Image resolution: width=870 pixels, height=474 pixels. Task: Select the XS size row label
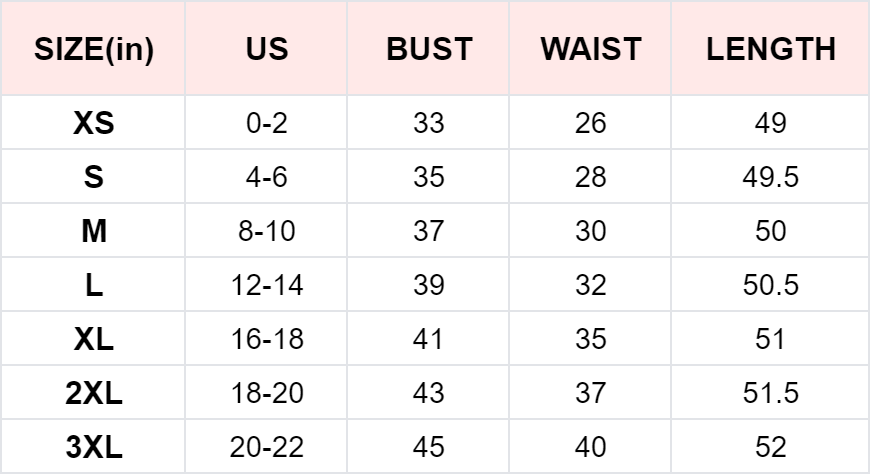coord(94,124)
